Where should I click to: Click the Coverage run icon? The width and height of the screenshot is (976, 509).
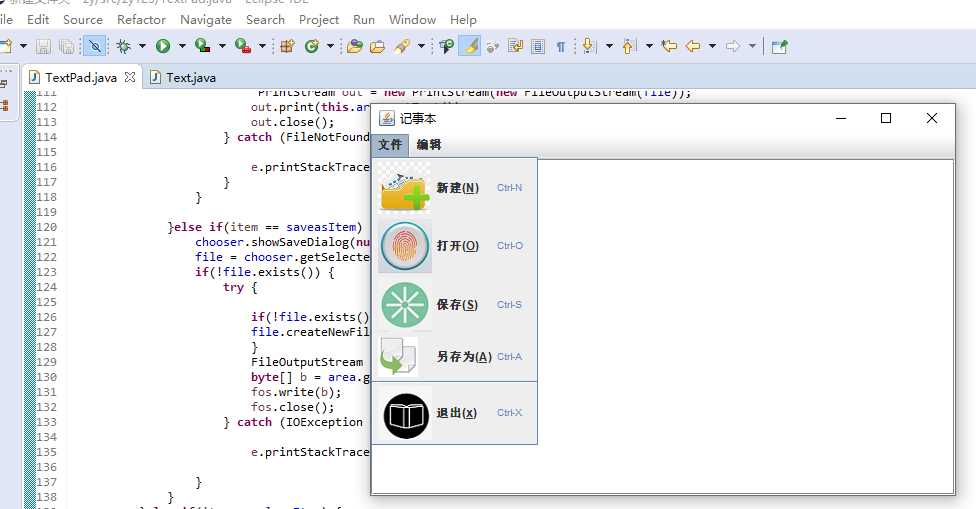point(202,46)
